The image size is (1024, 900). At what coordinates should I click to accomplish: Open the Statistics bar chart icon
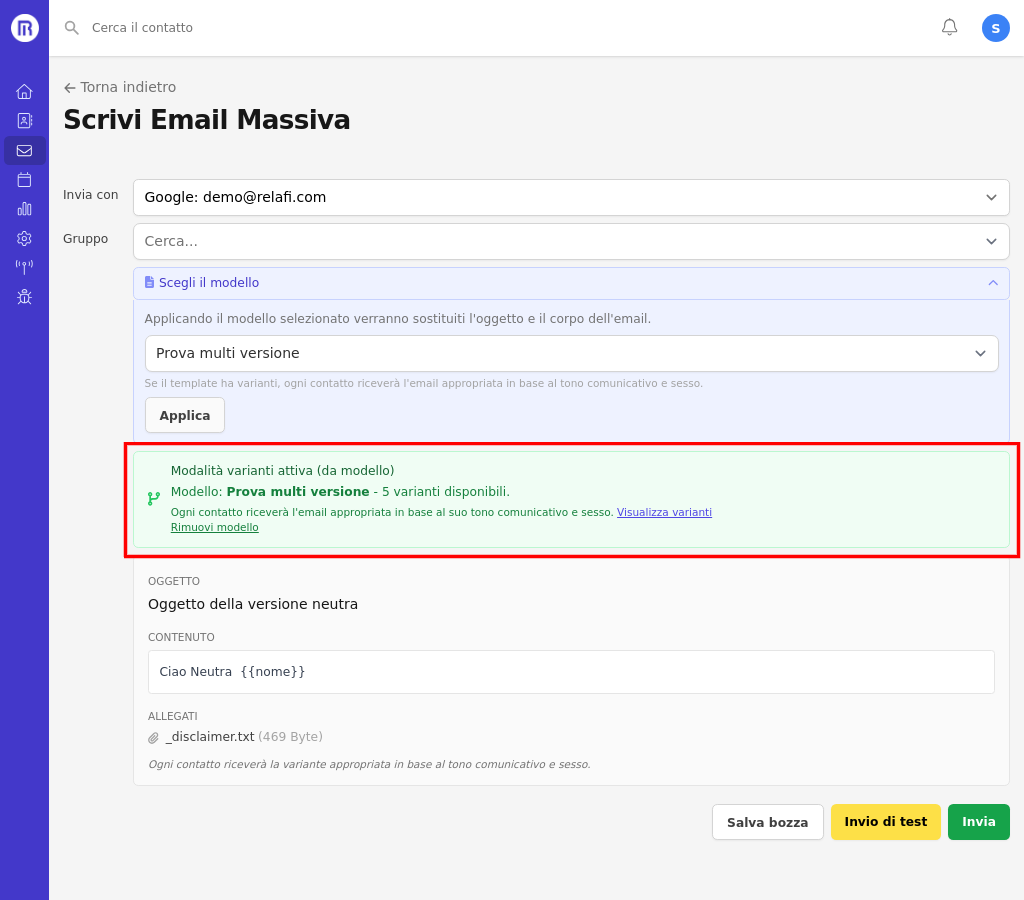(x=24, y=209)
